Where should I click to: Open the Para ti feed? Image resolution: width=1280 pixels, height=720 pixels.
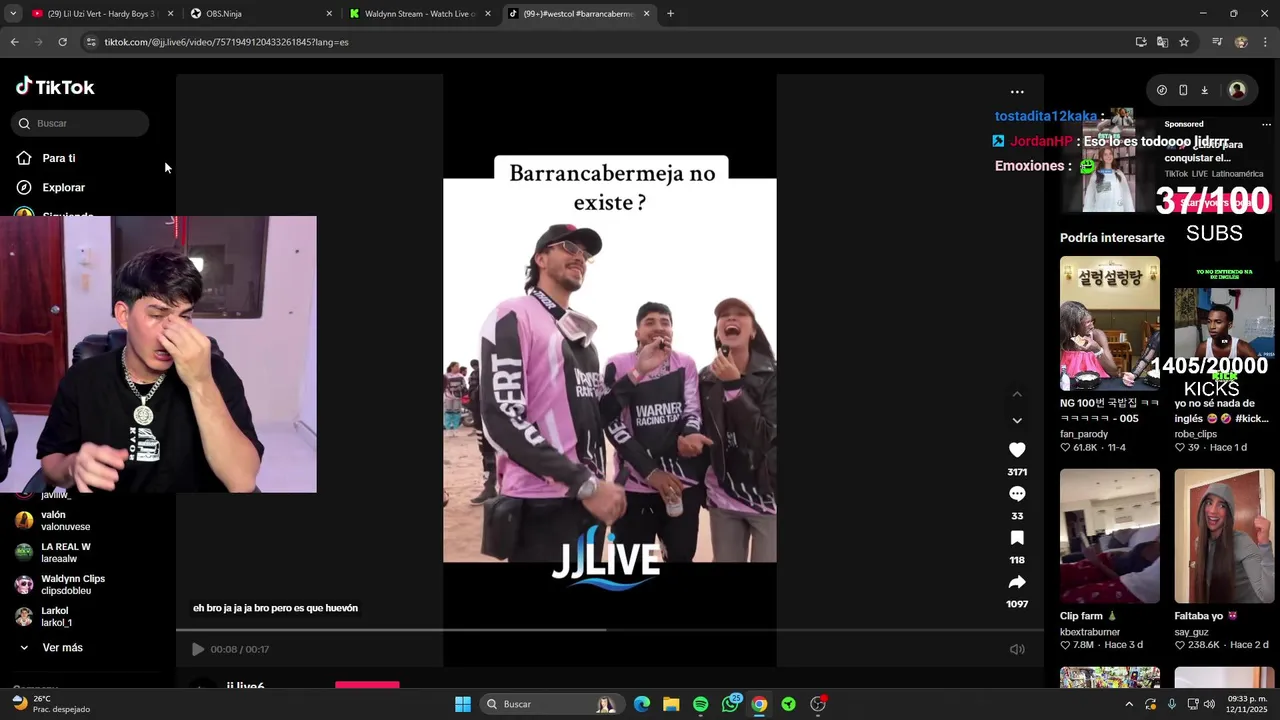coord(58,158)
